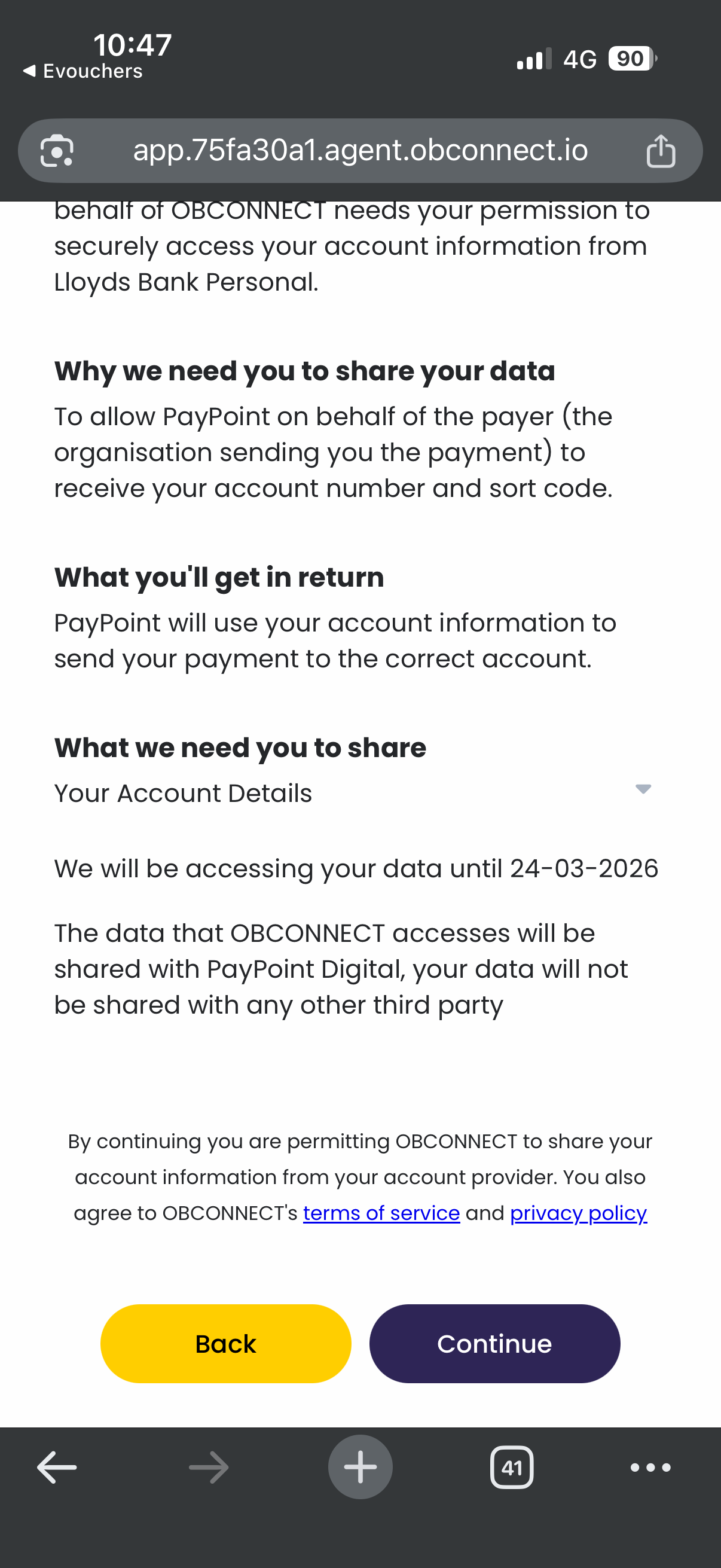Tap the browser forward arrow
The width and height of the screenshot is (721, 1568).
[x=209, y=1468]
